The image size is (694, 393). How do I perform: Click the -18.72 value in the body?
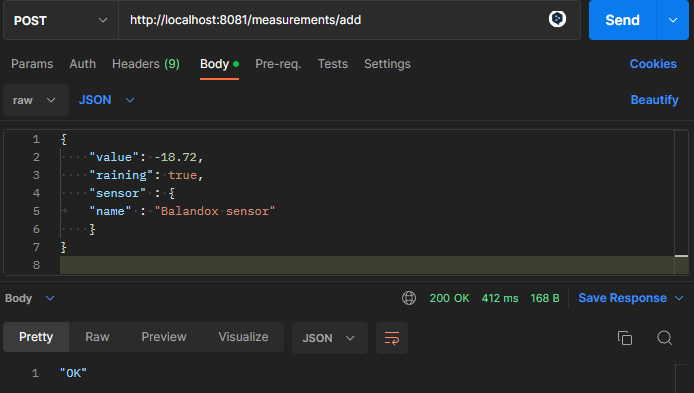point(175,157)
